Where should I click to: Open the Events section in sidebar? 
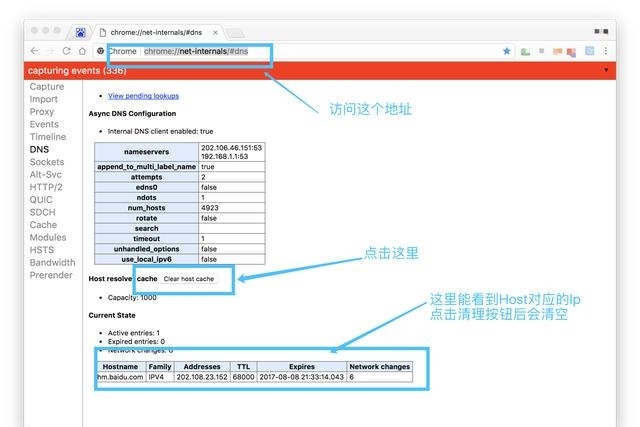point(44,125)
